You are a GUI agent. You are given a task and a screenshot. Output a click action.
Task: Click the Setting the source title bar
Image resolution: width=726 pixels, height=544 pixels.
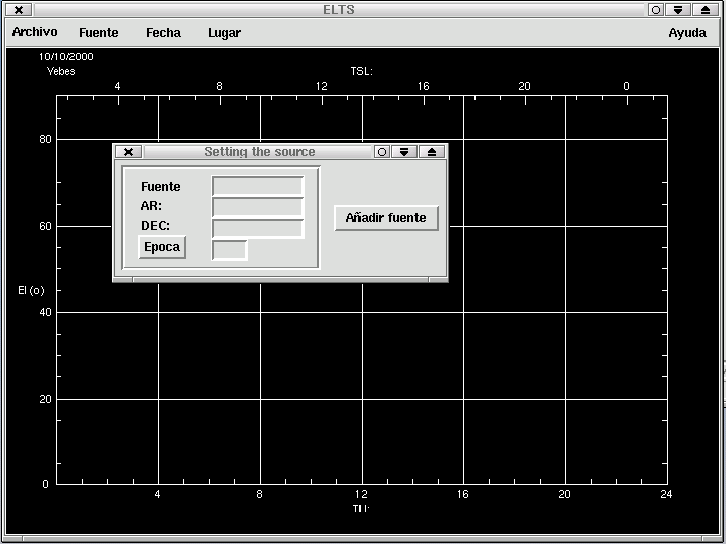259,152
